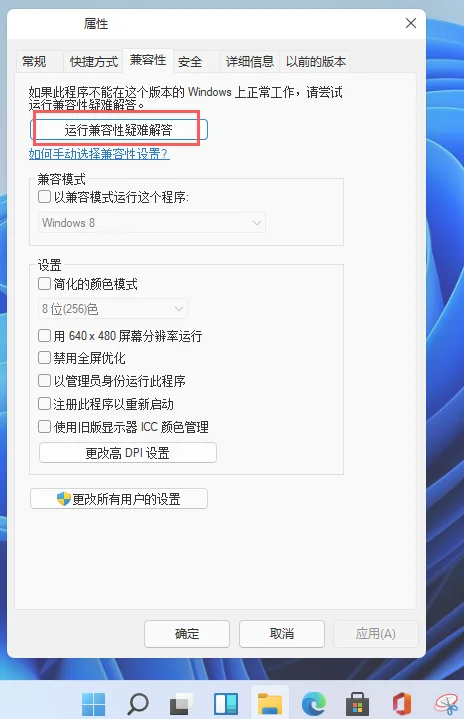Toggle 简化的颜色模式 checkbox
464x719 pixels.
pos(44,284)
